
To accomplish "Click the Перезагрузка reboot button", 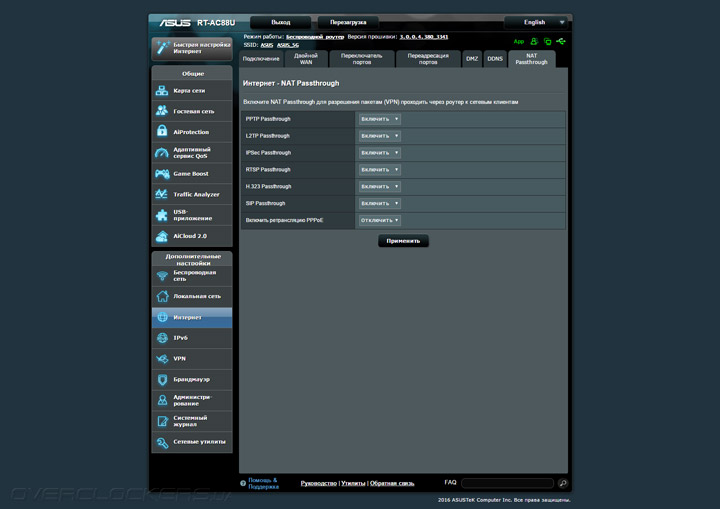I will coord(348,22).
